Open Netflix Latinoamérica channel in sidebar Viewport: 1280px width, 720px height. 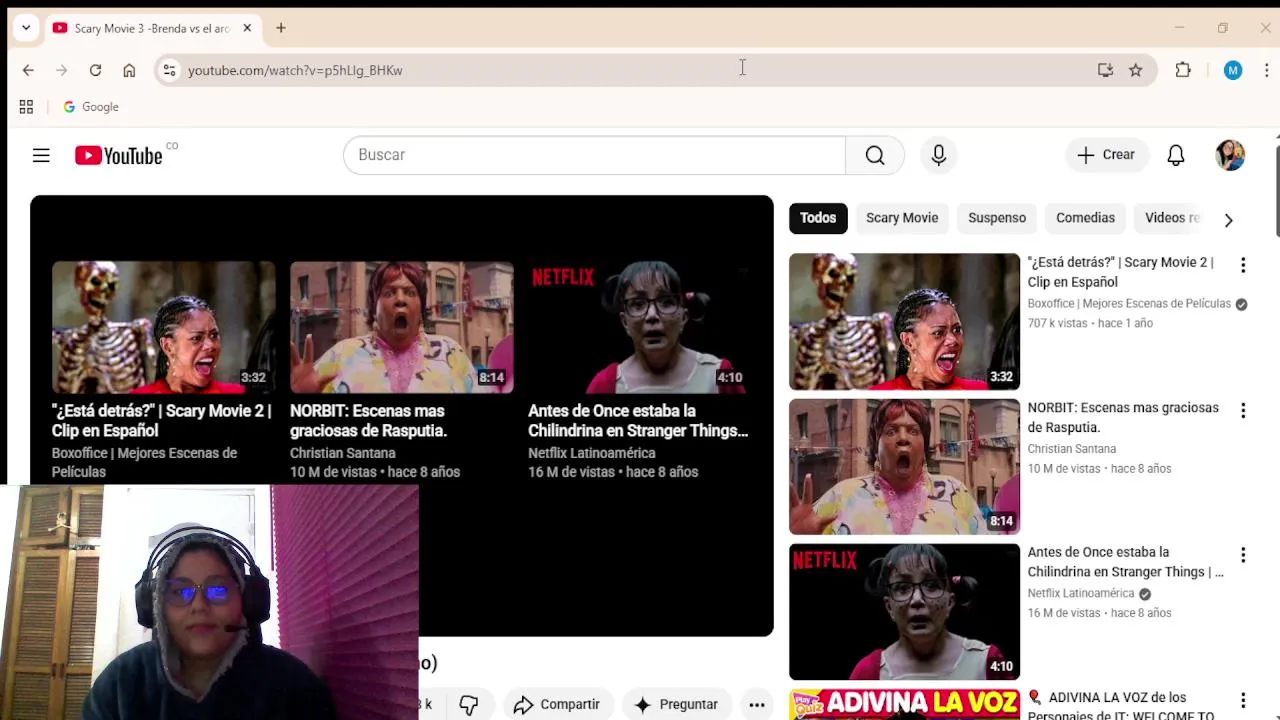click(1080, 593)
